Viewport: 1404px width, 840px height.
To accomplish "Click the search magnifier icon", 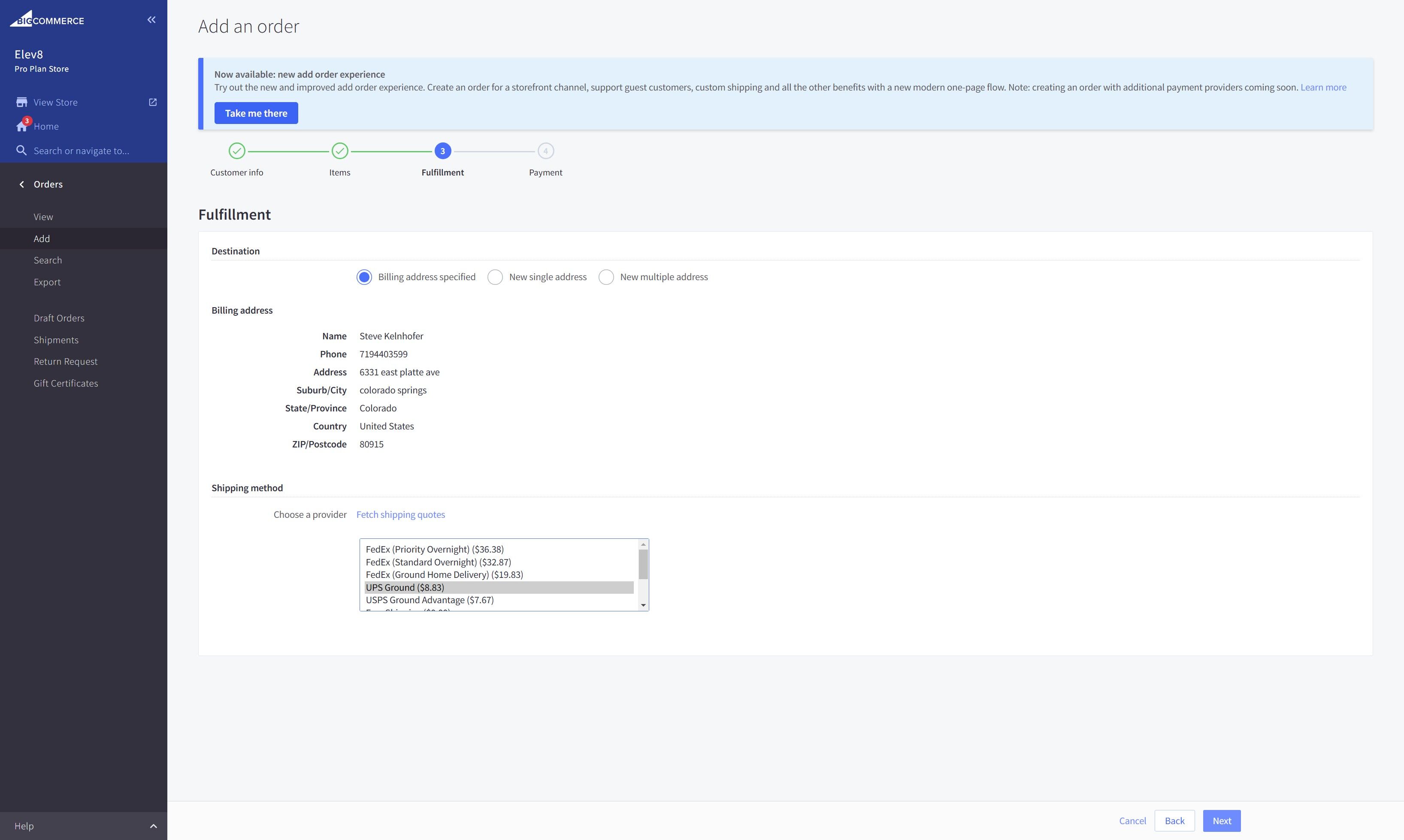I will tap(21, 151).
